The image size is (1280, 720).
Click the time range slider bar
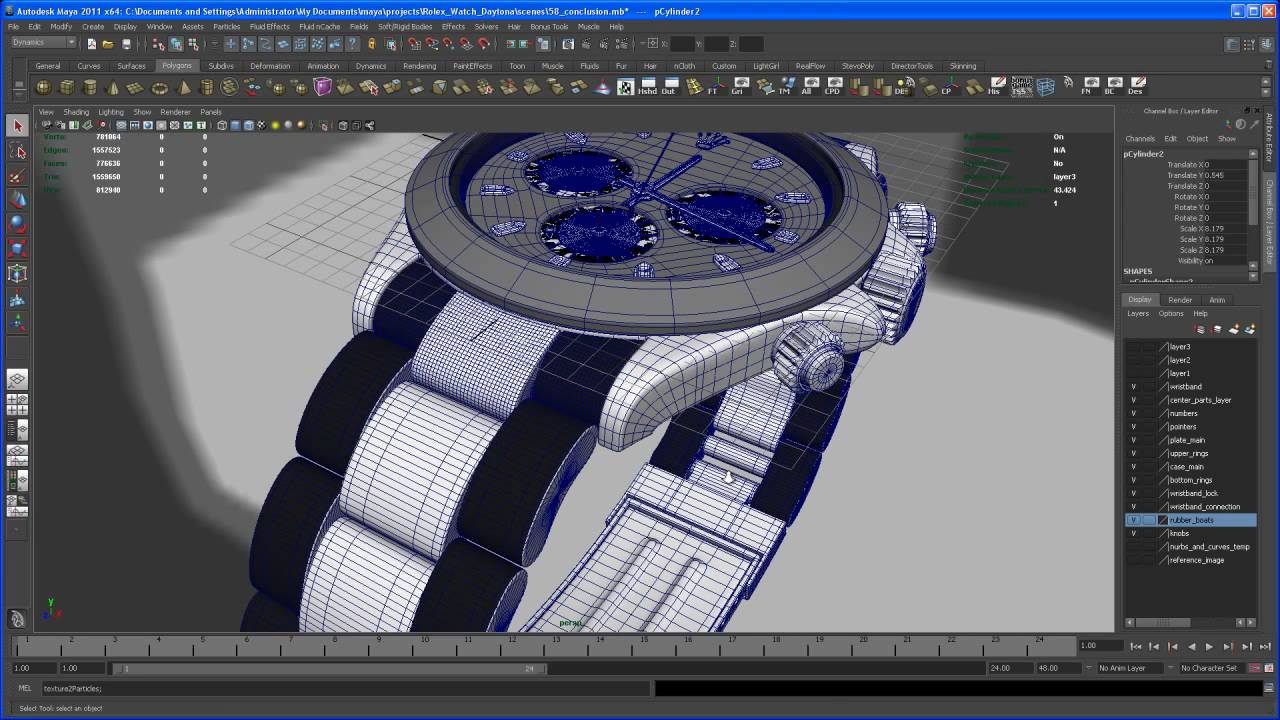(x=329, y=668)
